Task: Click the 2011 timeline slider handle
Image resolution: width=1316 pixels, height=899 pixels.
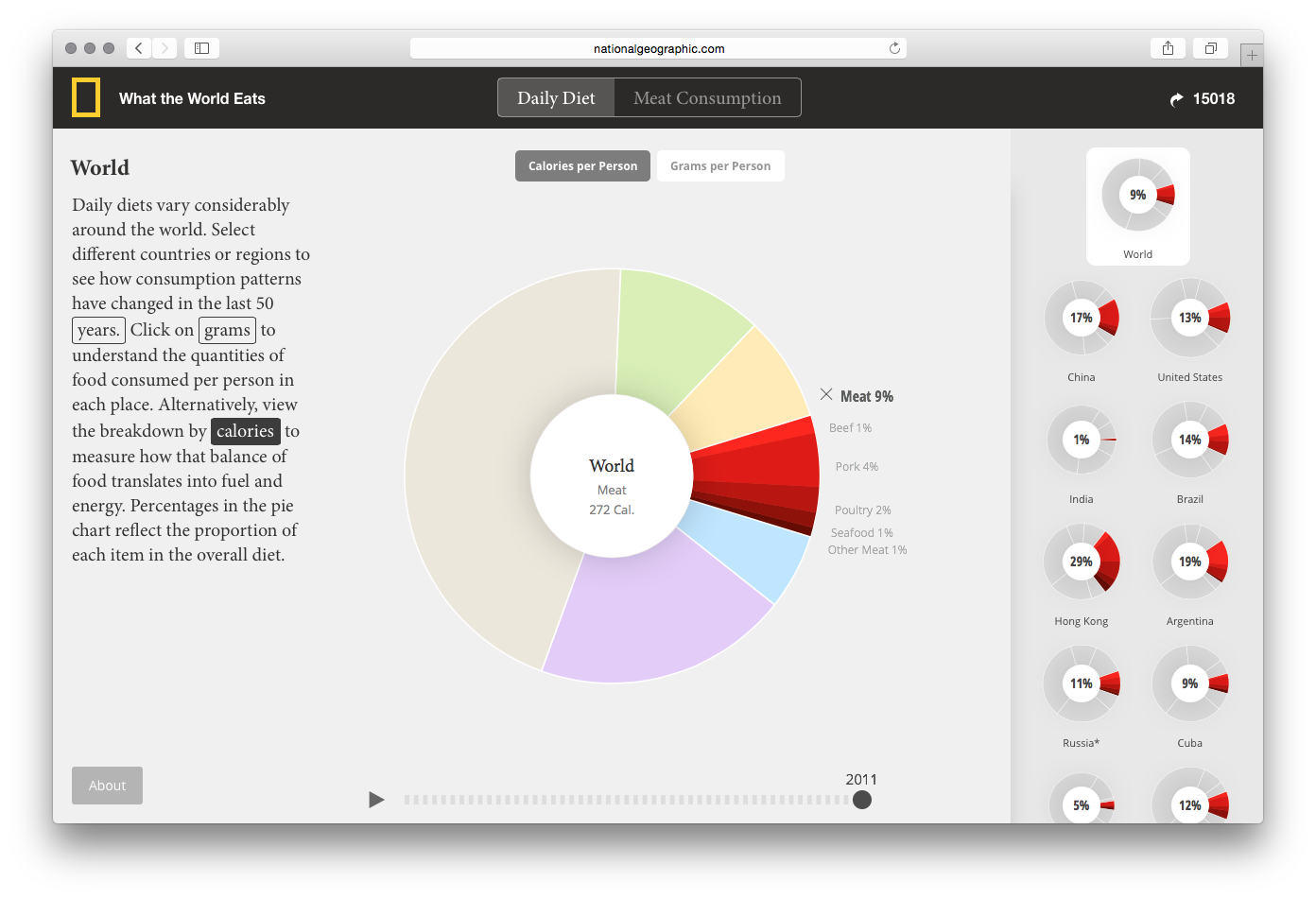Action: [861, 800]
